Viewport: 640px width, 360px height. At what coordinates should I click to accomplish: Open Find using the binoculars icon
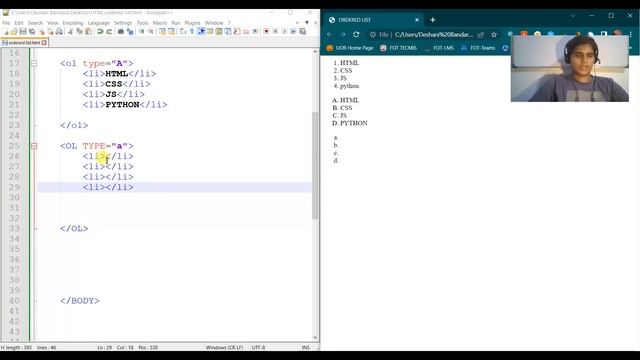click(121, 31)
